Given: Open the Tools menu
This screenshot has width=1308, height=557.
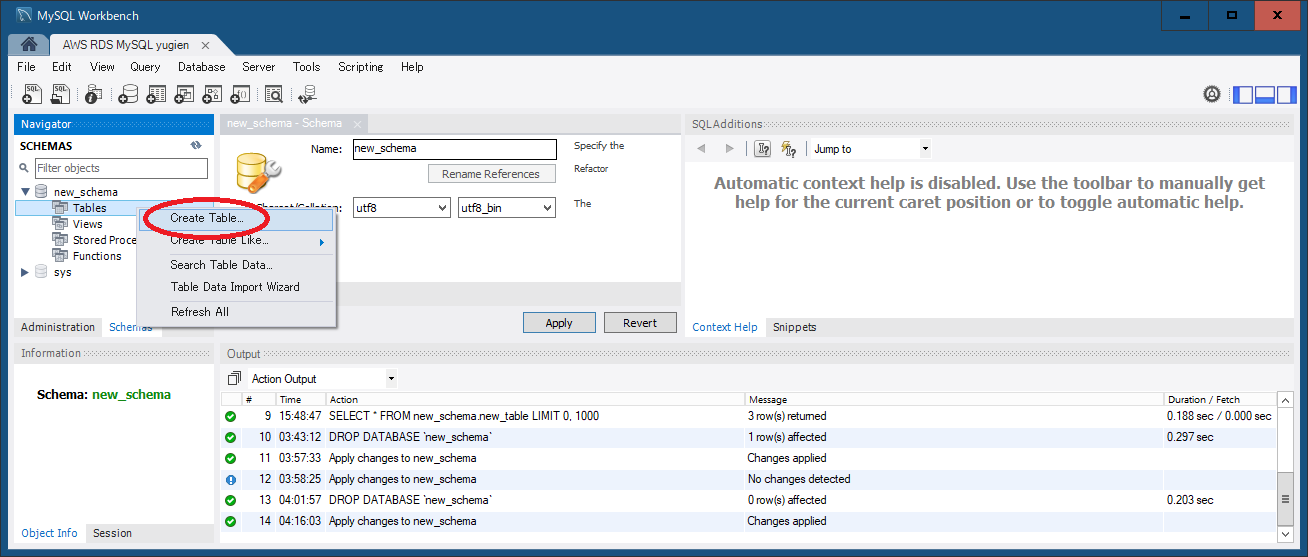Looking at the screenshot, I should click(306, 67).
